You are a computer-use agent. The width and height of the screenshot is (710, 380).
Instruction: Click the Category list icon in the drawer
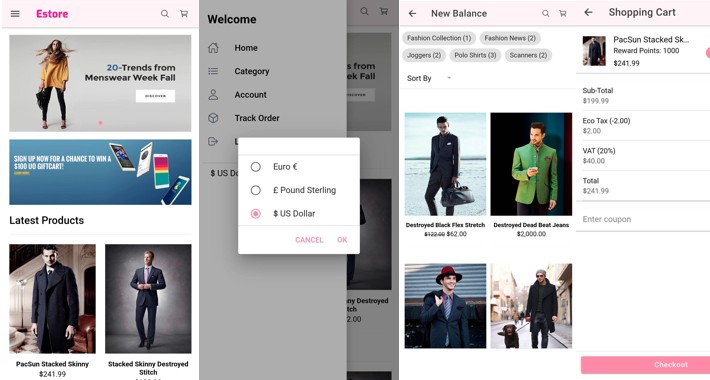(213, 71)
